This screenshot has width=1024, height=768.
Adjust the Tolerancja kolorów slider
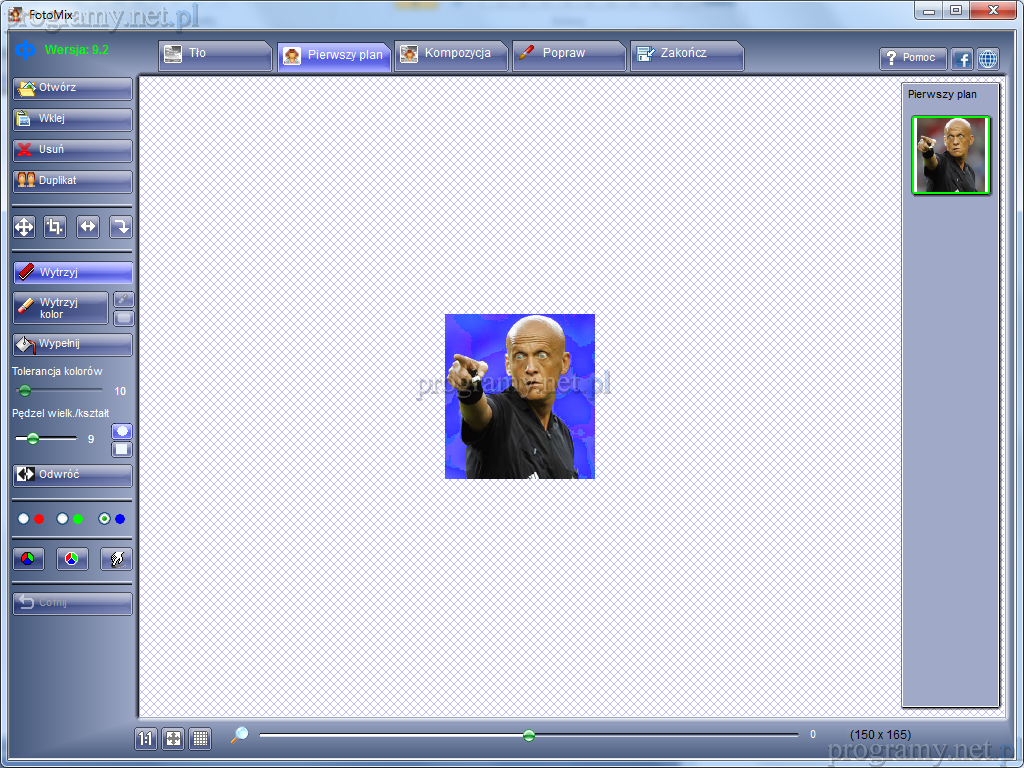[x=25, y=391]
